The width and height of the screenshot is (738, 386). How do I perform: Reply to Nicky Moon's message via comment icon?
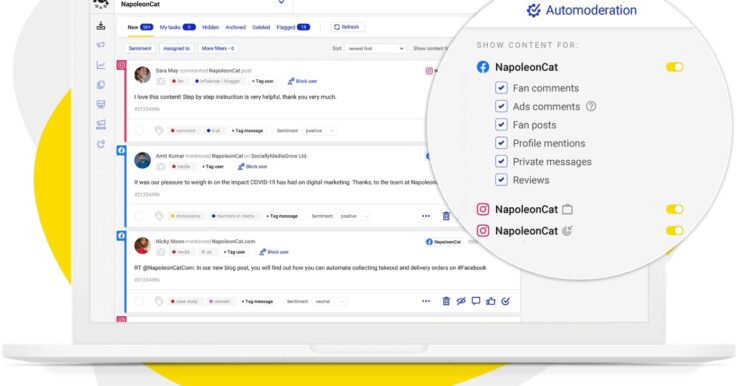[x=476, y=301]
